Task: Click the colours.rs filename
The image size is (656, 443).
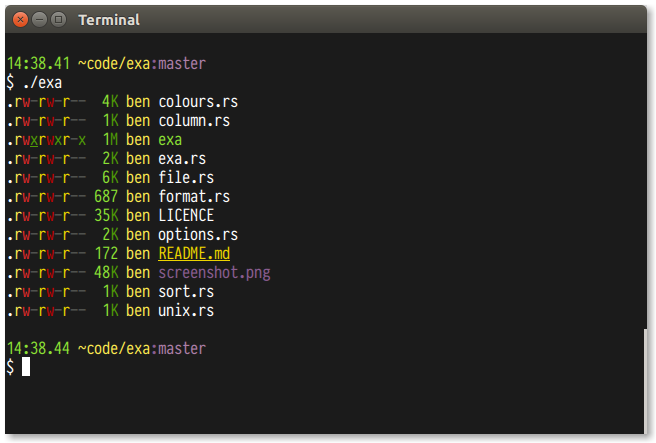Action: (198, 102)
